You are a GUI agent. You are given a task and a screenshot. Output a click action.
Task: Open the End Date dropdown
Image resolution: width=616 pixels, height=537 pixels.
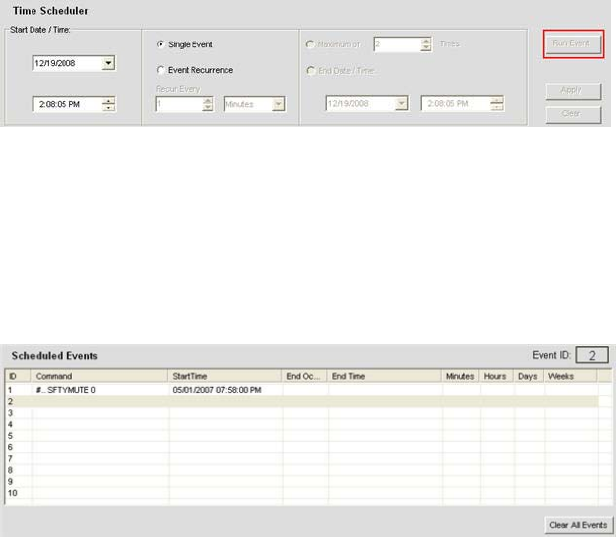401,103
